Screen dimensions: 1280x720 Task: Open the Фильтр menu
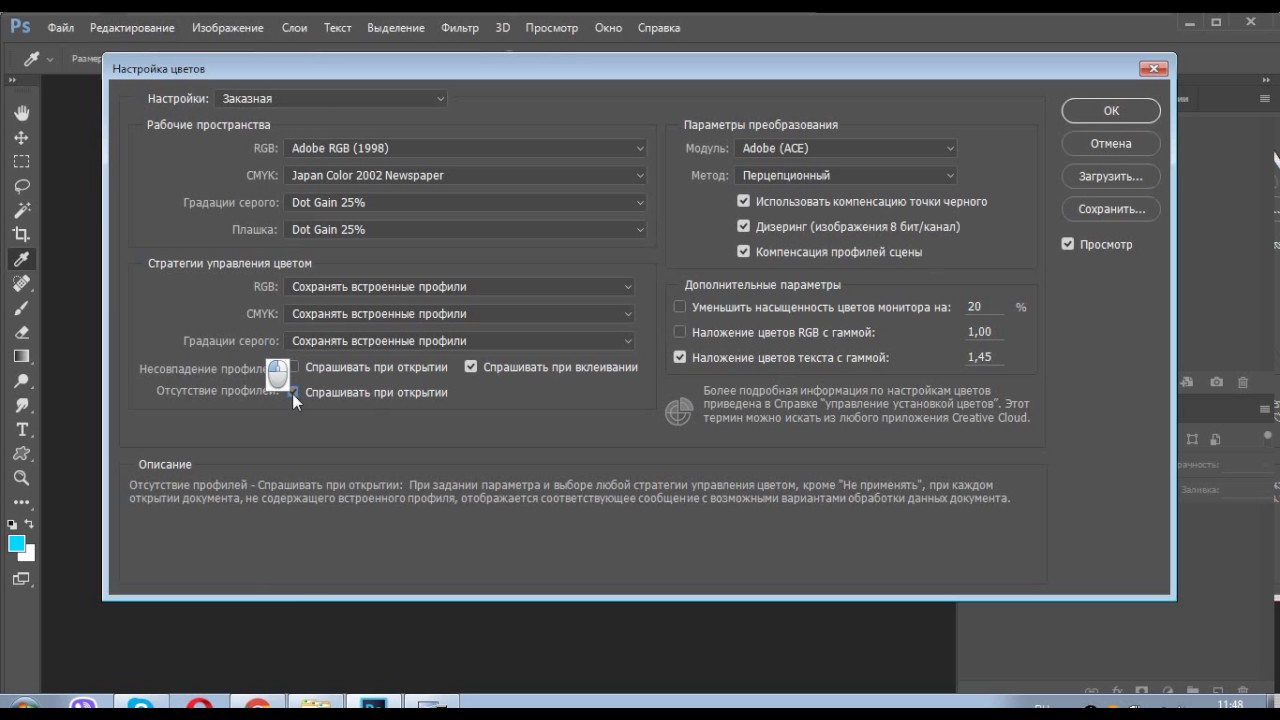click(460, 28)
